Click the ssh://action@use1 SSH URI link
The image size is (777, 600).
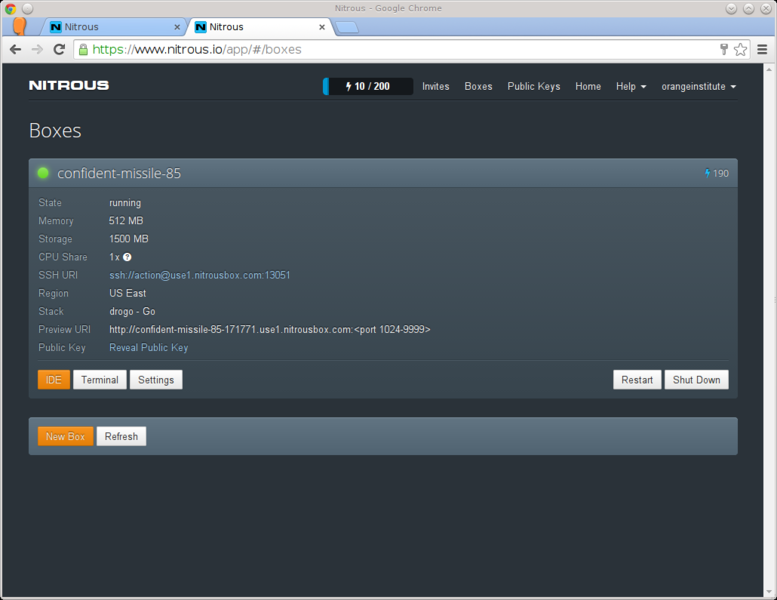[200, 275]
